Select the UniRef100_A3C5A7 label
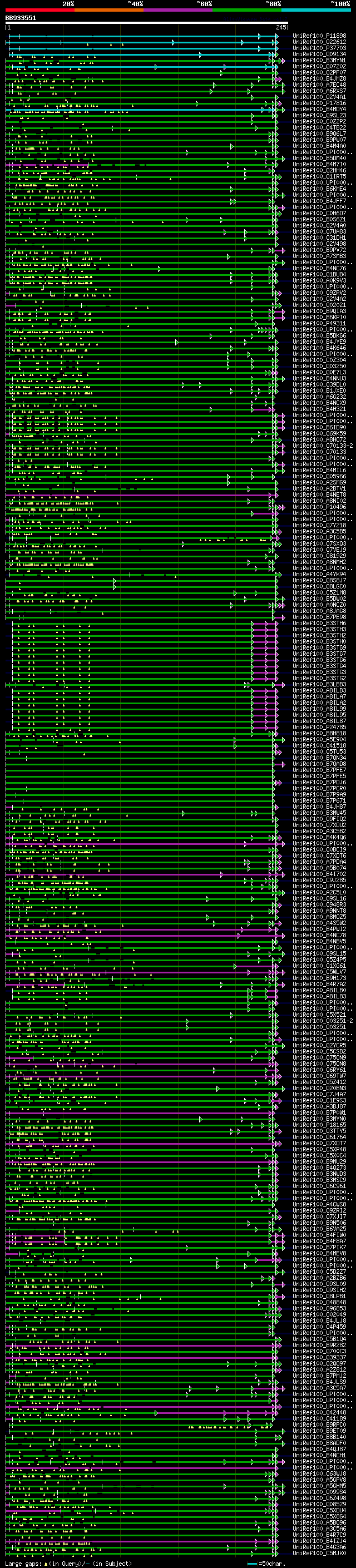 319,1388
